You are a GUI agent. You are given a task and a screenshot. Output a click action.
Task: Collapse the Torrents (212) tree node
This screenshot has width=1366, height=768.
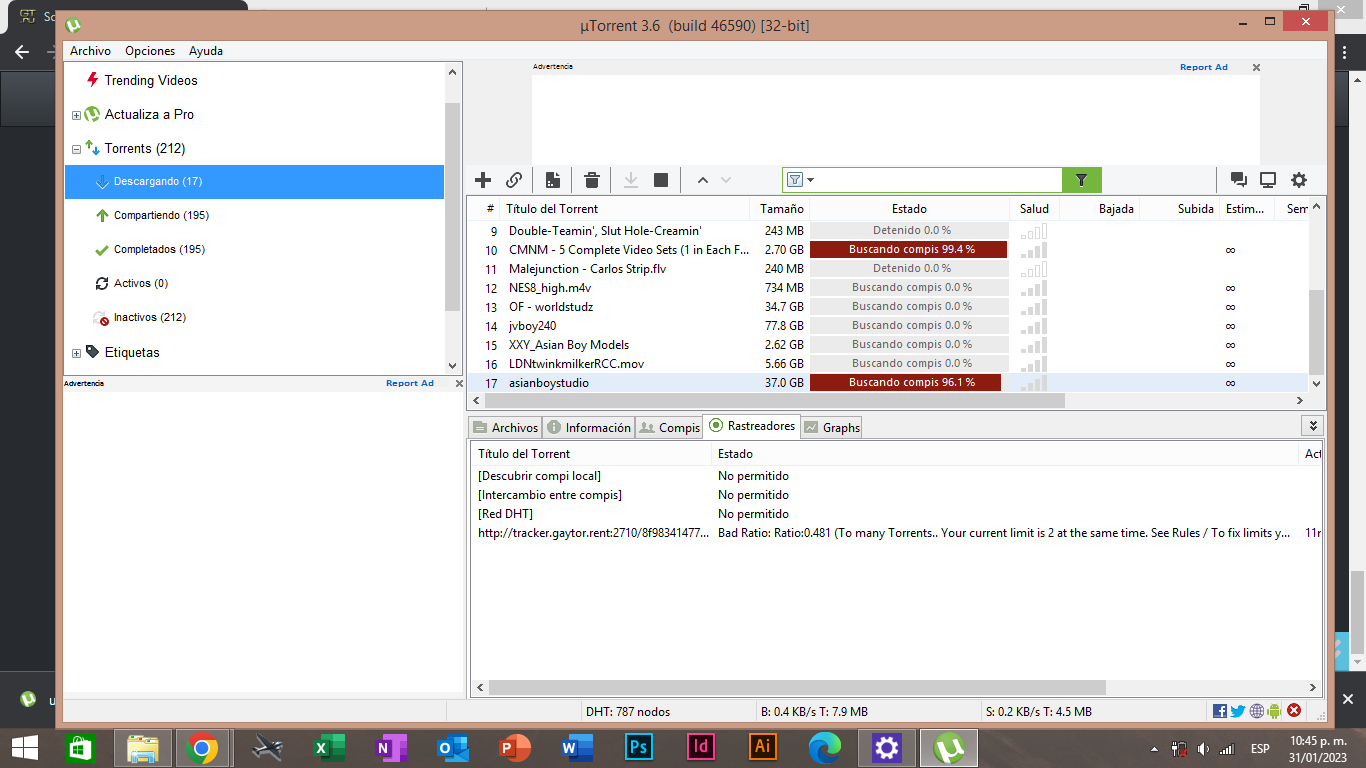click(x=76, y=149)
